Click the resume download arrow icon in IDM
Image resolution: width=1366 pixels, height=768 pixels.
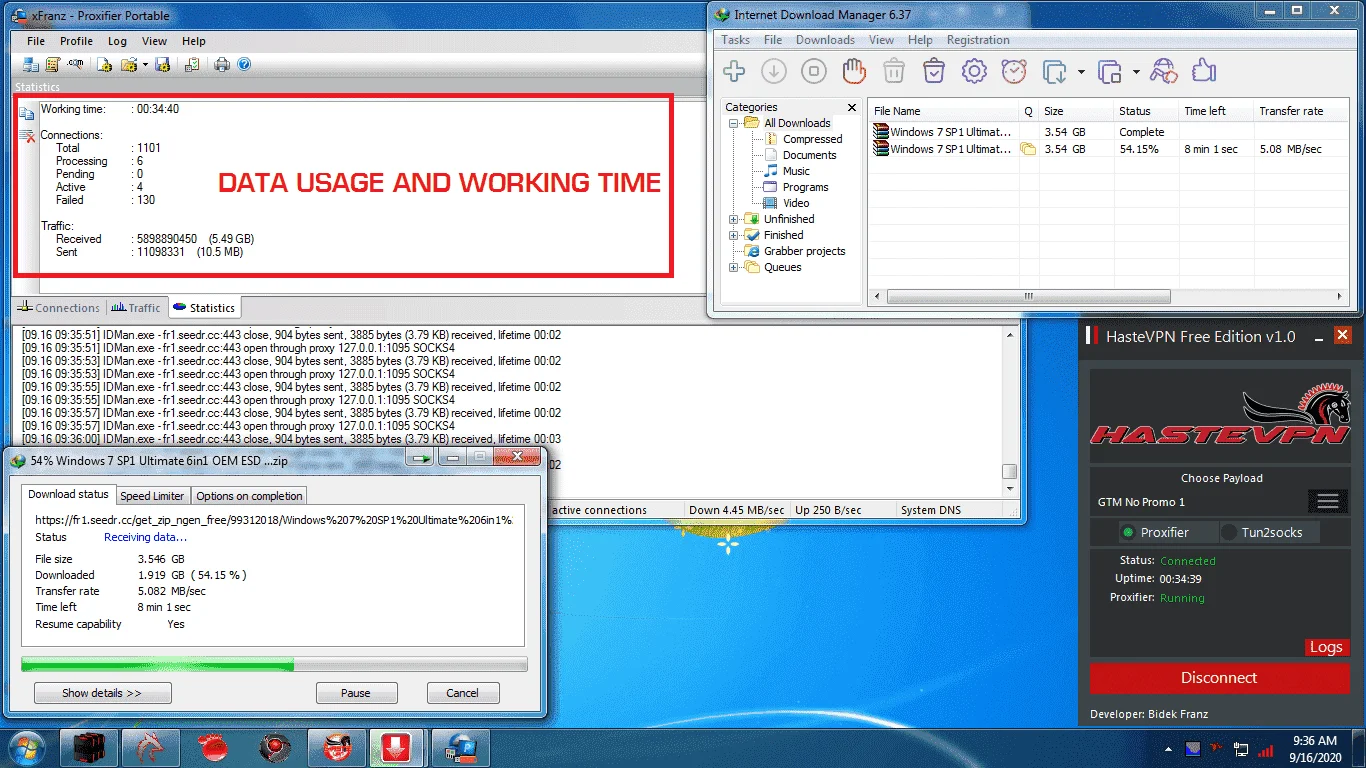(774, 71)
